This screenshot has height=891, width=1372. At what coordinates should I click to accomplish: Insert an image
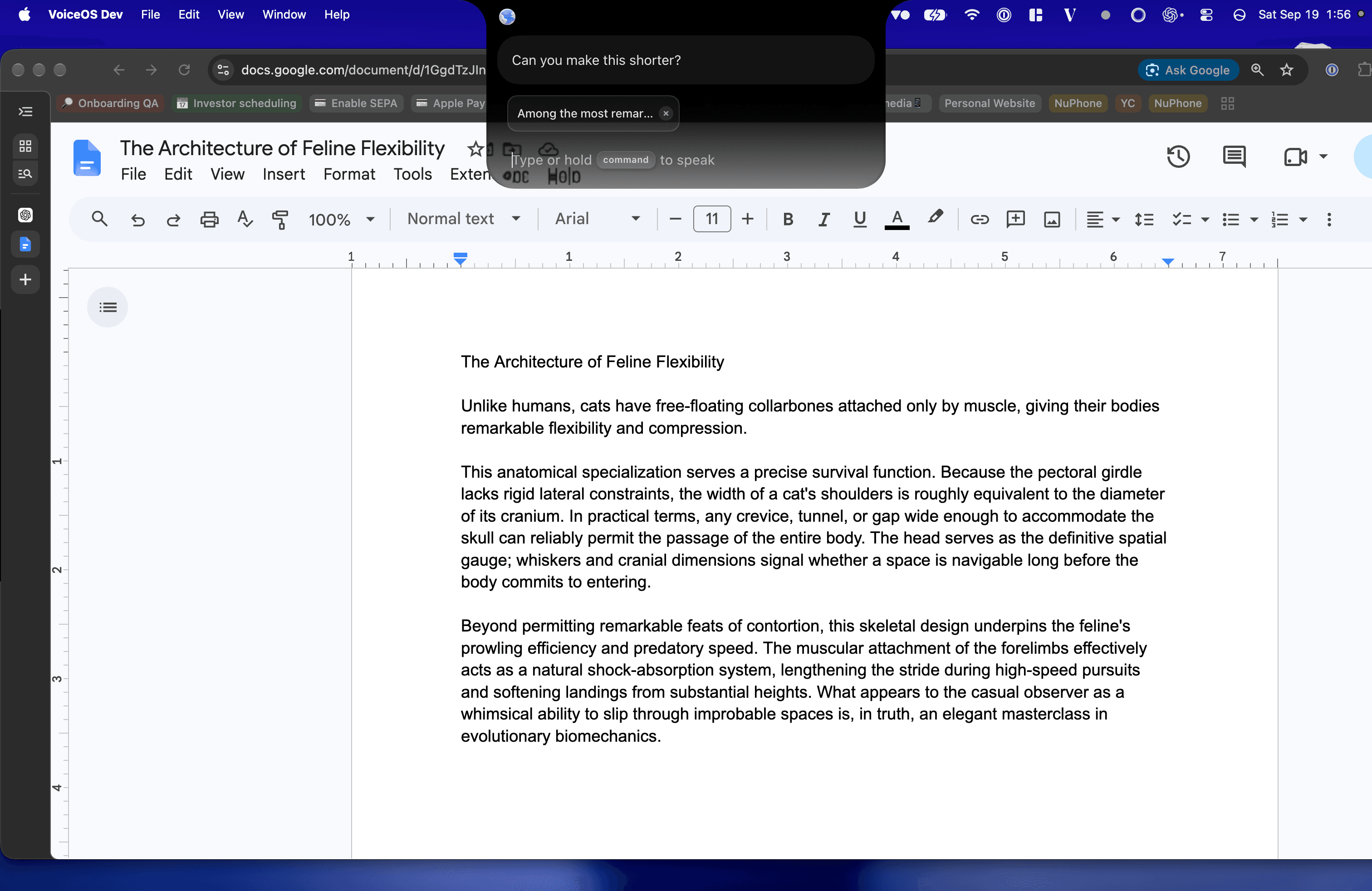click(x=1052, y=220)
